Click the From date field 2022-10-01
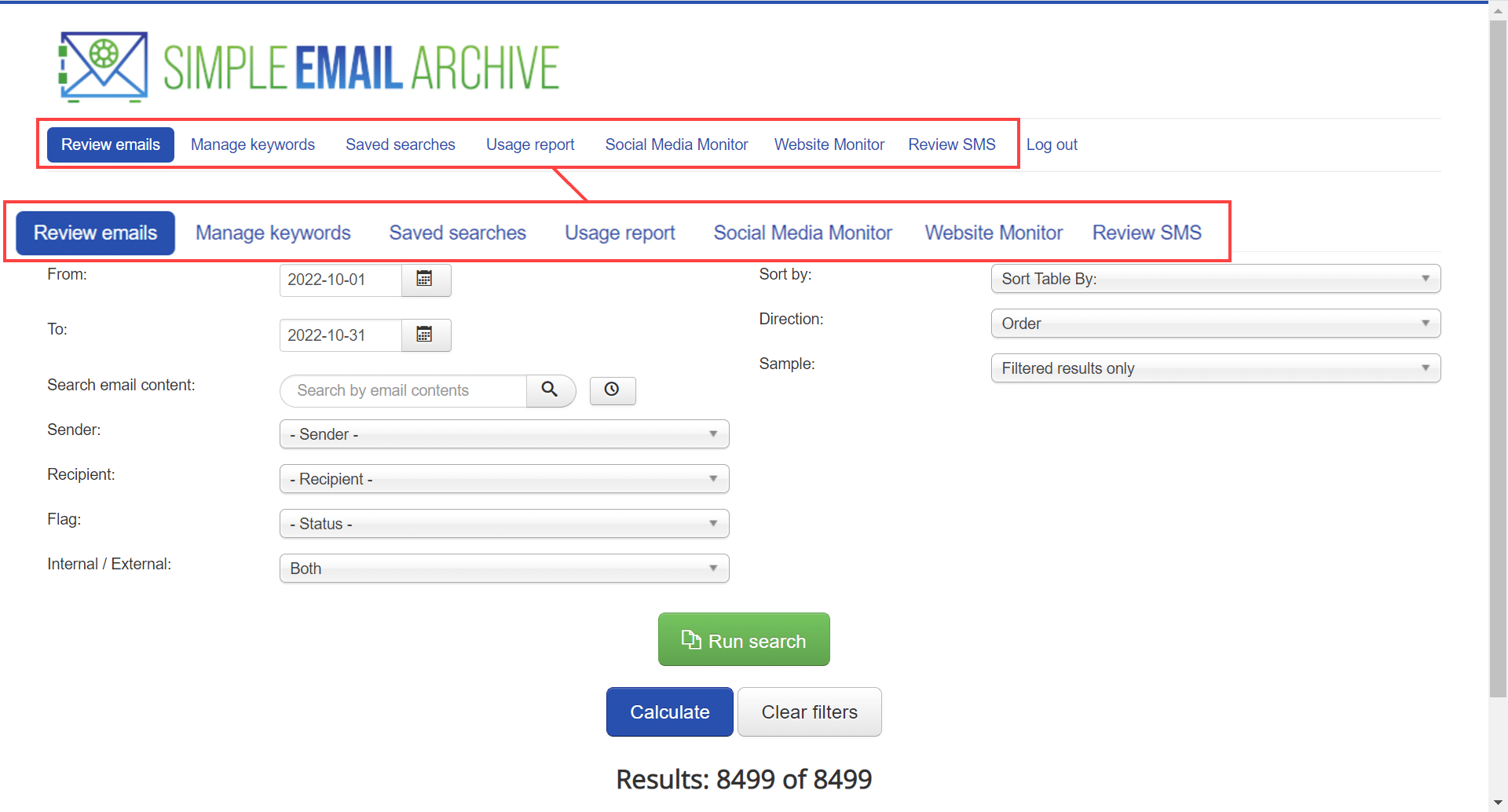This screenshot has height=812, width=1508. [341, 280]
